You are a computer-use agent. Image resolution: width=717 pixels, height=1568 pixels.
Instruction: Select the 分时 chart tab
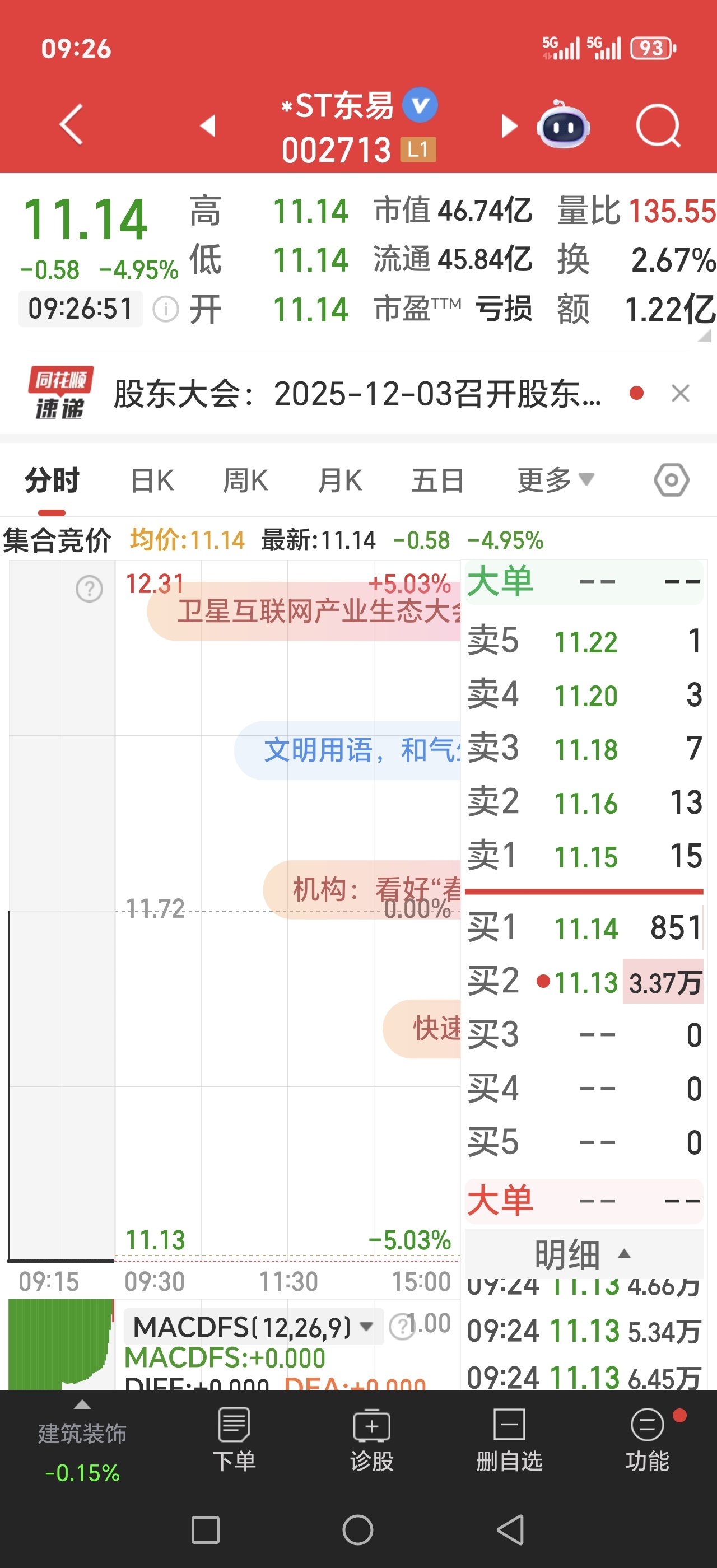[x=52, y=481]
